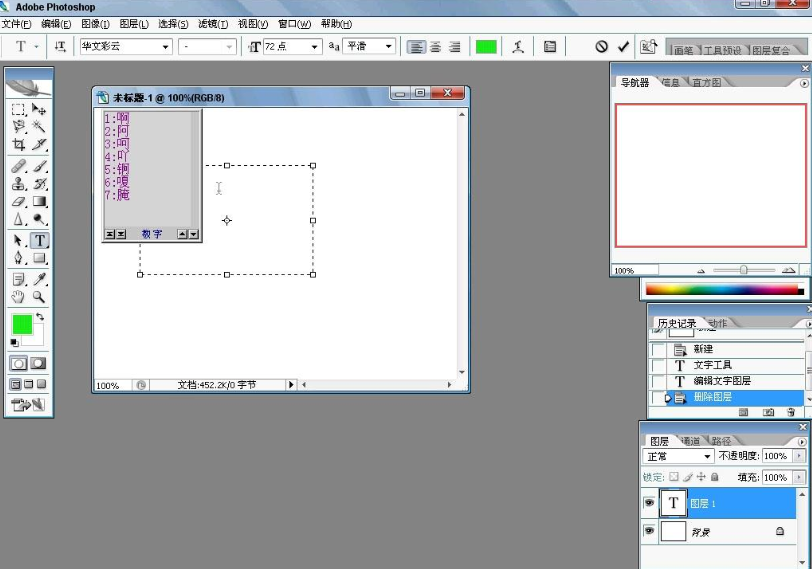Viewport: 812px width, 569px height.
Task: Select the 文字工具 history state
Action: (x=727, y=365)
